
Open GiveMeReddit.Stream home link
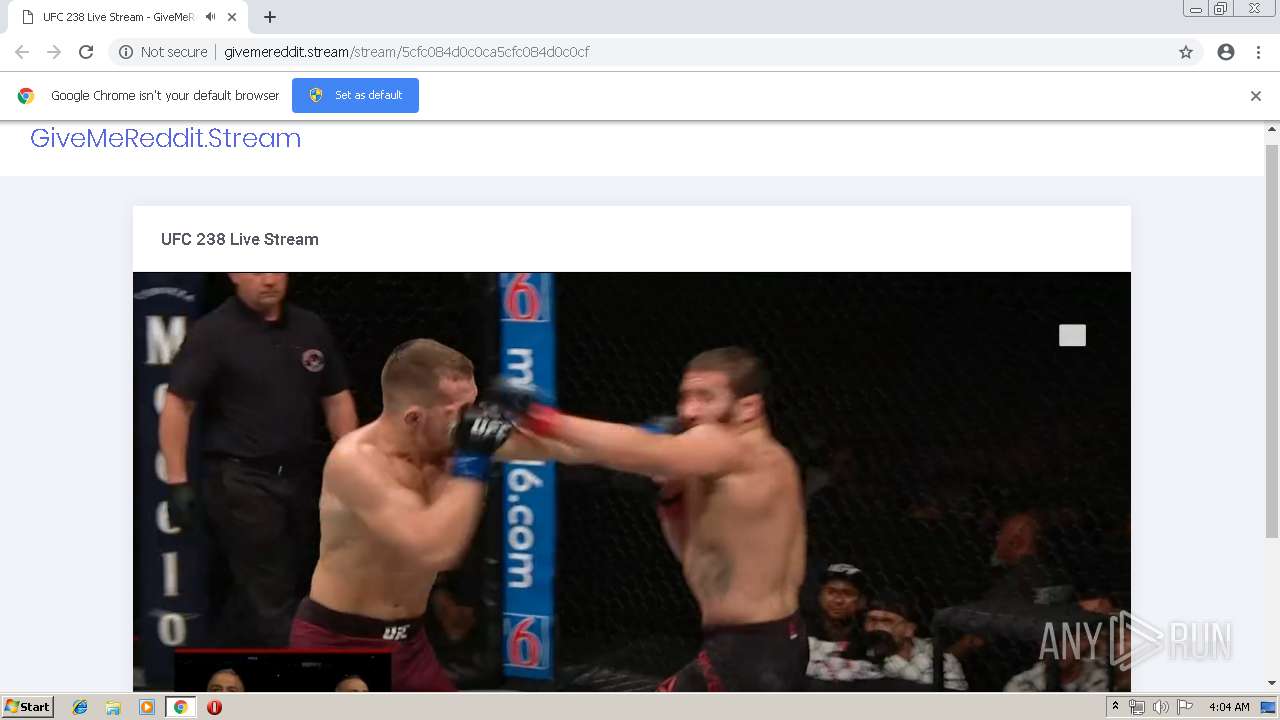tap(165, 138)
